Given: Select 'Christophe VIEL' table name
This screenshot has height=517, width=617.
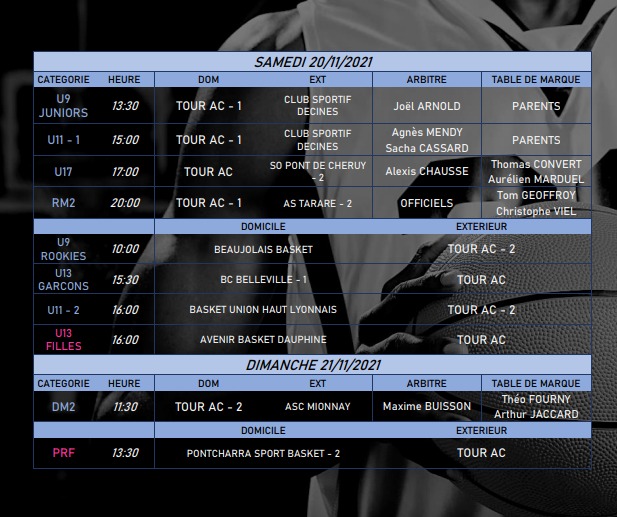Looking at the screenshot, I should 536,211.
